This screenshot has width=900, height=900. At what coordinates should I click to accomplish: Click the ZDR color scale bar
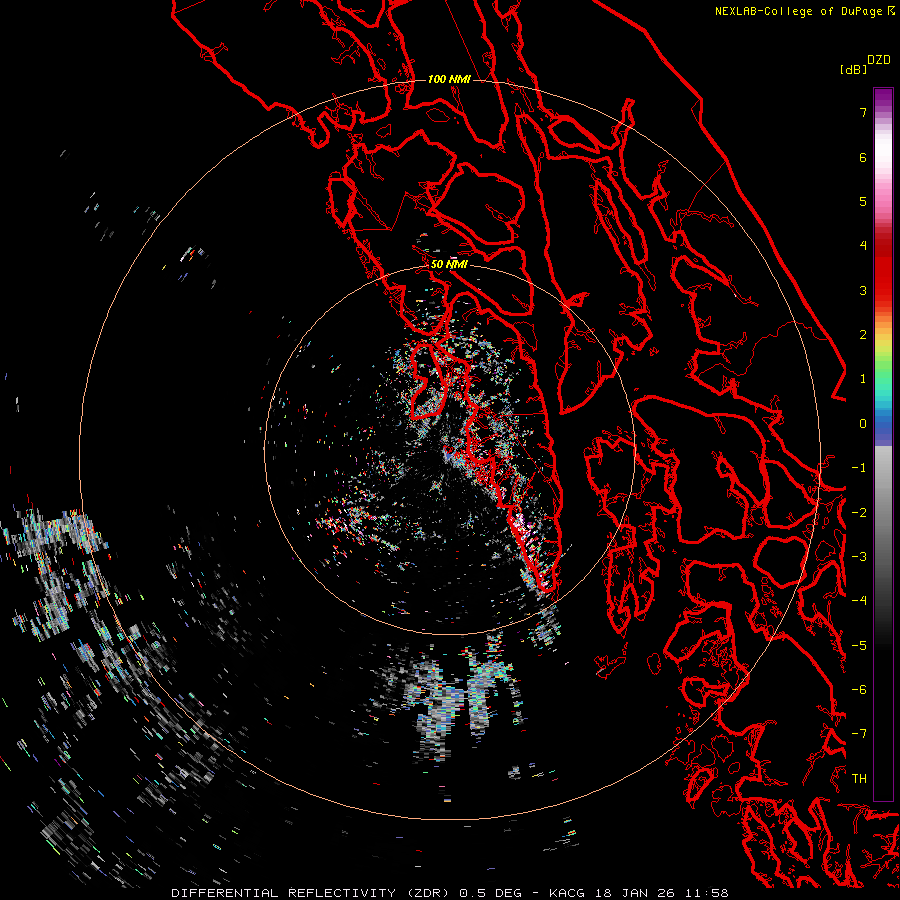883,444
